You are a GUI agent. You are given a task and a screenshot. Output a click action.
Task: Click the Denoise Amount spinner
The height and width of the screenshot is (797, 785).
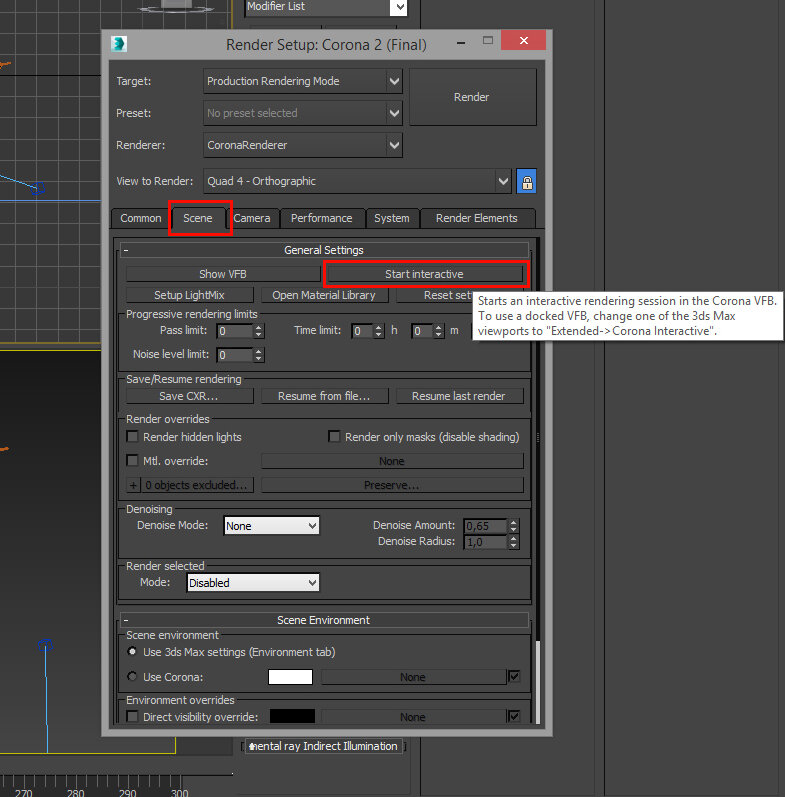tap(514, 526)
